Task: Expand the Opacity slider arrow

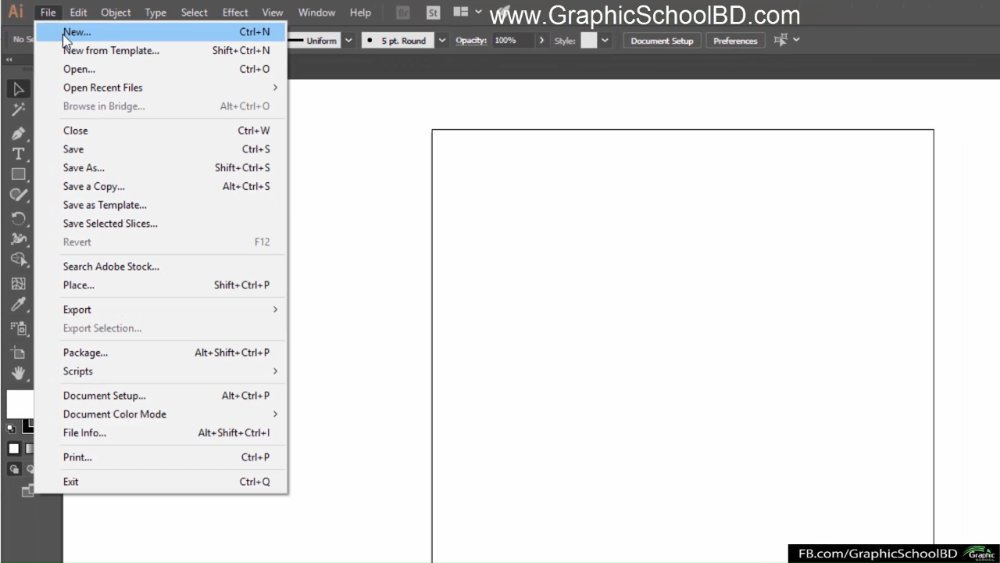Action: (x=541, y=40)
